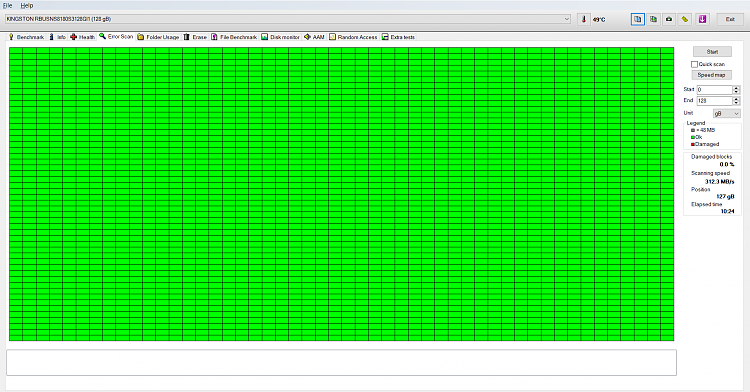750x392 pixels.
Task: Click the 312.3 MB/s scanning speed value
Action: (719, 182)
